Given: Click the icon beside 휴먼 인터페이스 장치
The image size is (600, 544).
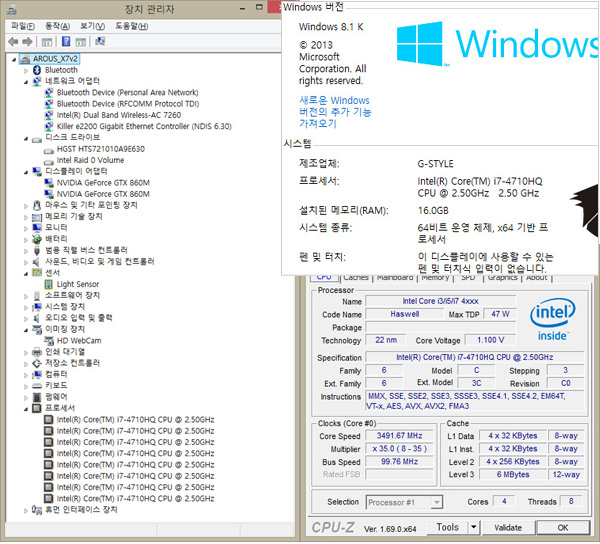Looking at the screenshot, I should click(x=37, y=510).
